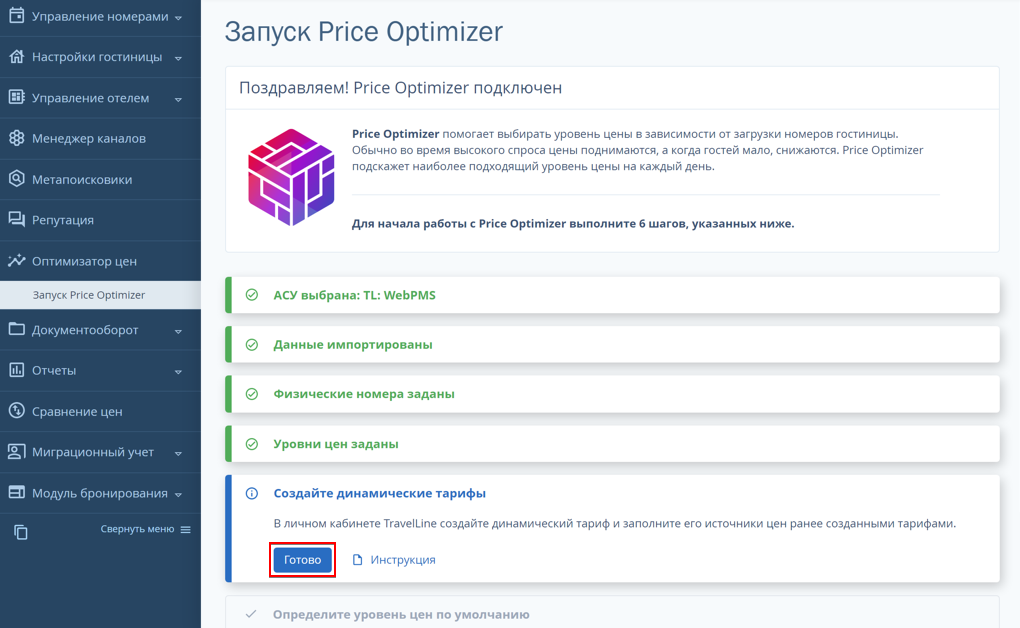Click the blue Готово button
Viewport: 1020px width, 628px height.
(302, 560)
